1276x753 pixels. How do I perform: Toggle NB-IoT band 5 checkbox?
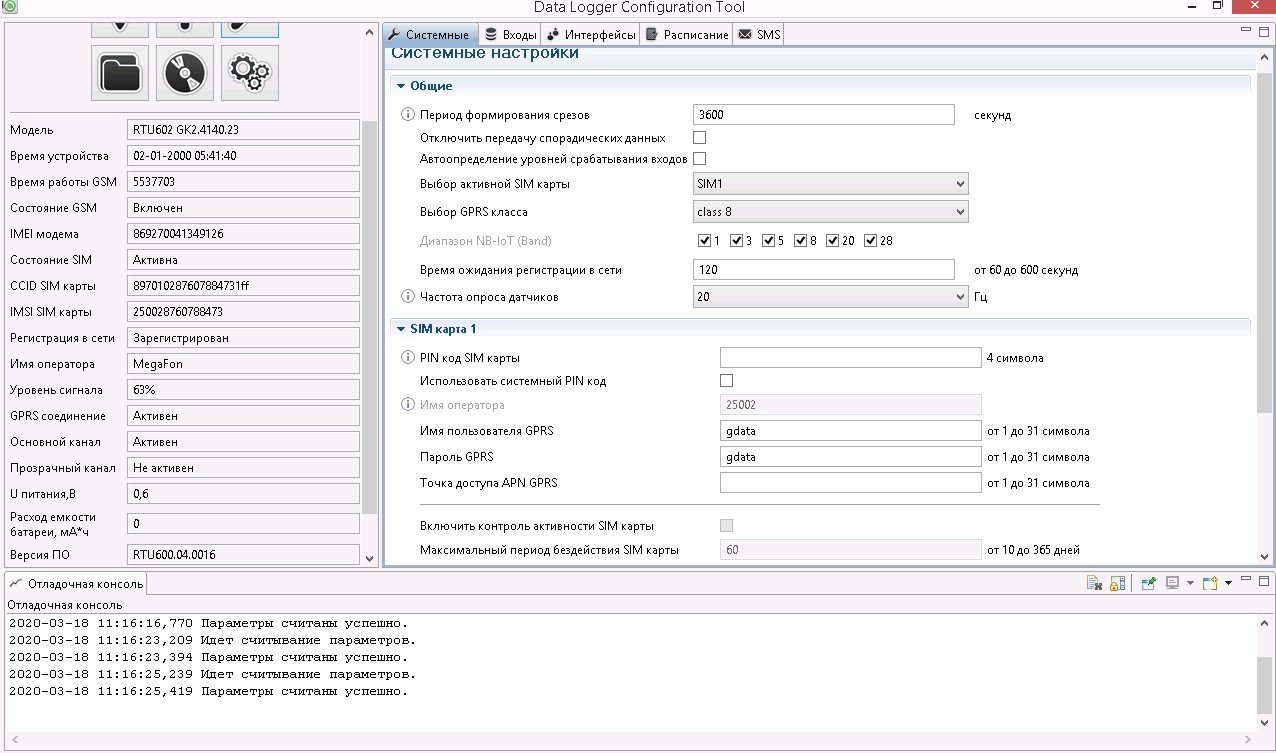coord(769,241)
